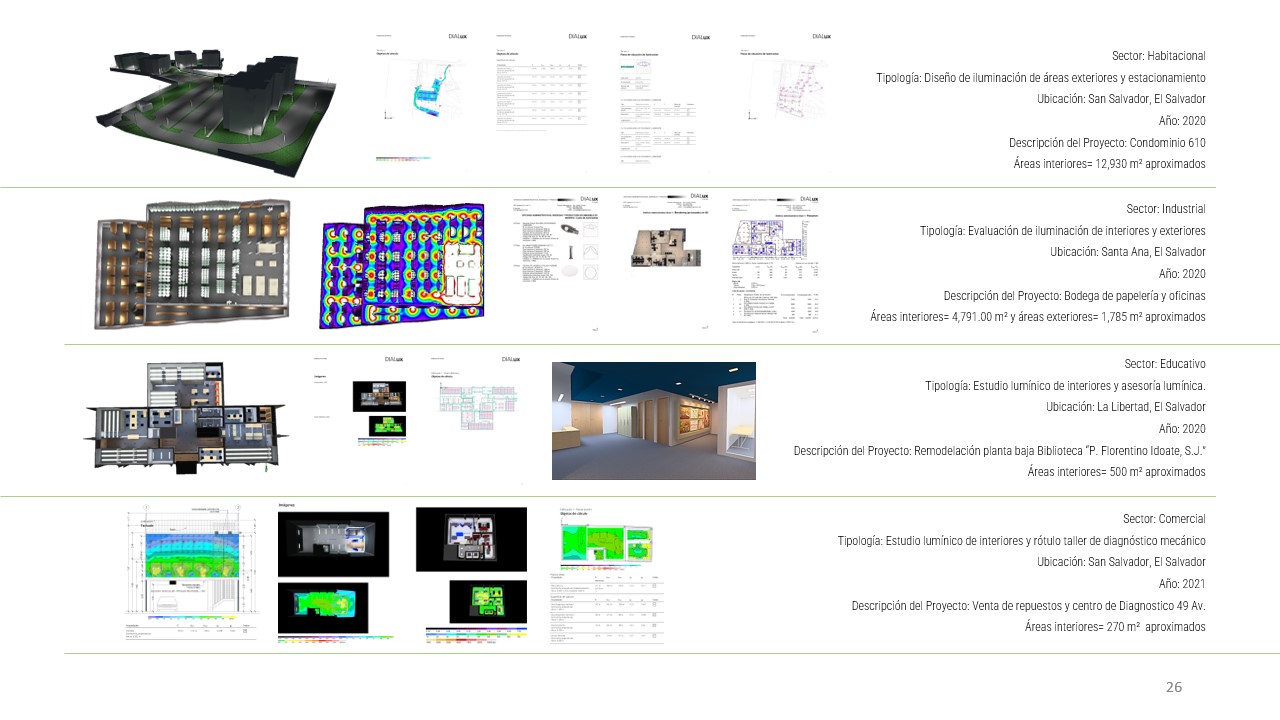The width and height of the screenshot is (1280, 720).
Task: Select the tubular luminaire icon in the fixture list
Action: pos(571,252)
